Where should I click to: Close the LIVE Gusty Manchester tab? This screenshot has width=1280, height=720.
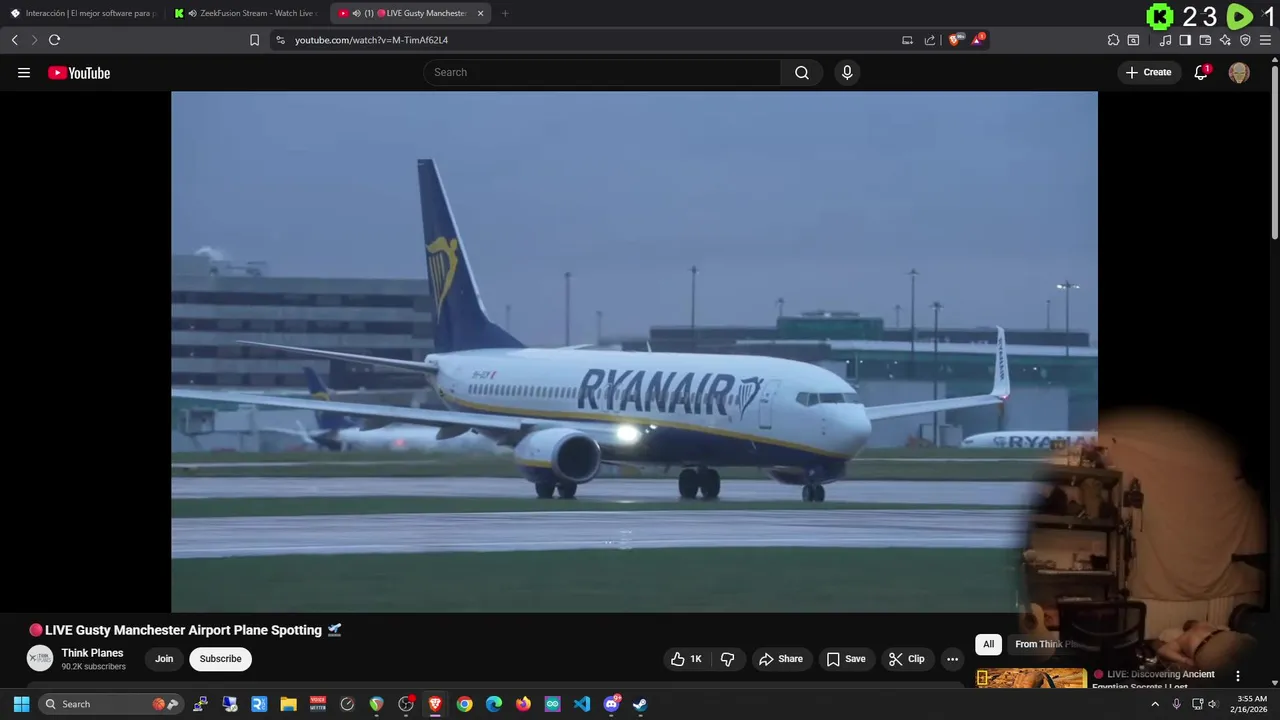[x=481, y=13]
